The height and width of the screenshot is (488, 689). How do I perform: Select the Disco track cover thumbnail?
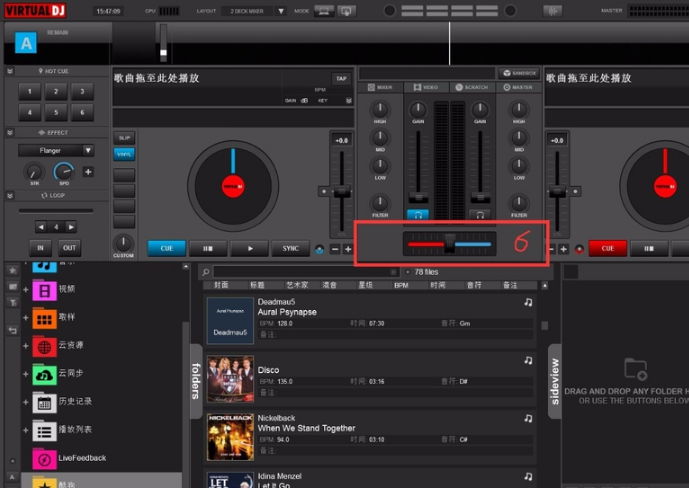(x=230, y=379)
